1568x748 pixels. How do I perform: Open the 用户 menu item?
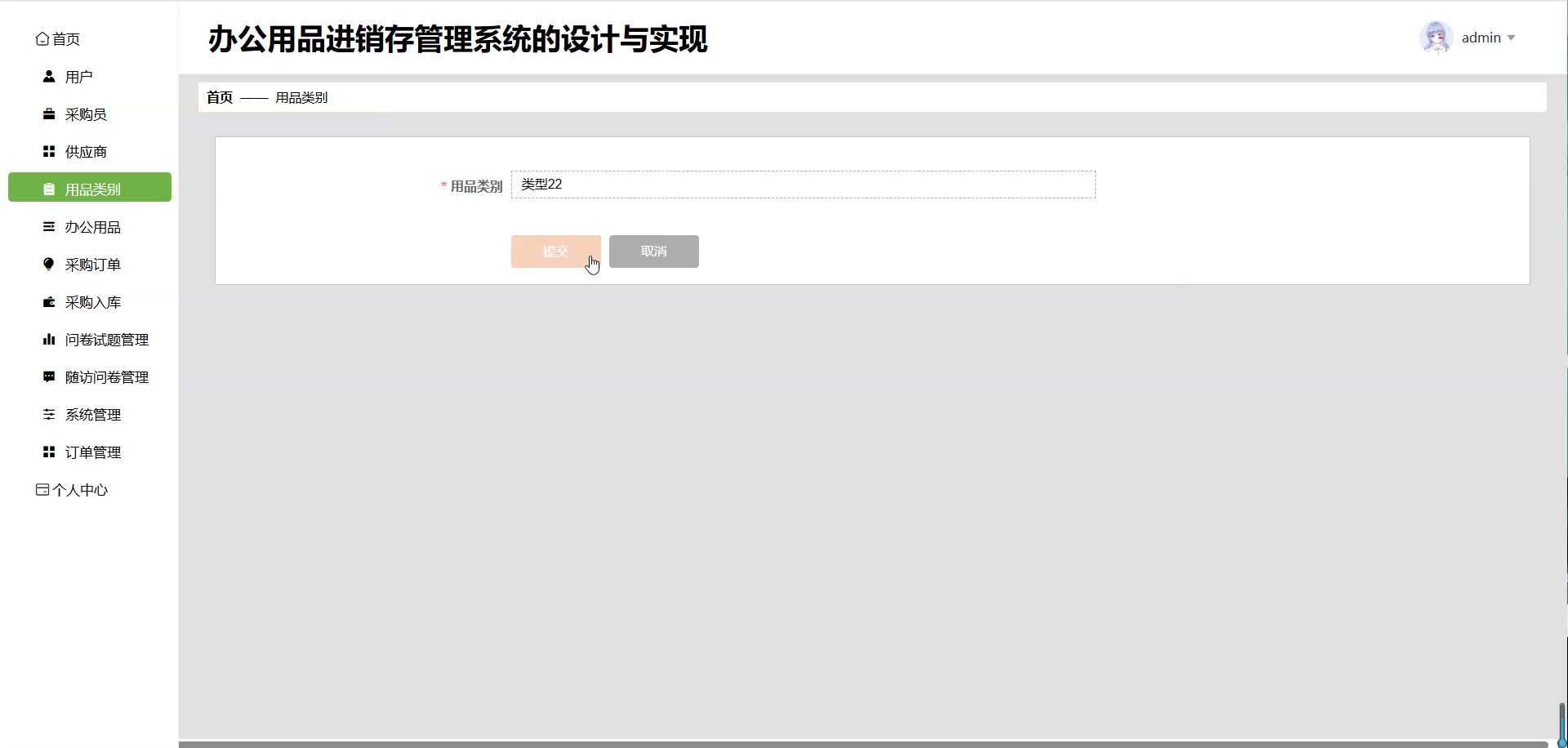90,76
